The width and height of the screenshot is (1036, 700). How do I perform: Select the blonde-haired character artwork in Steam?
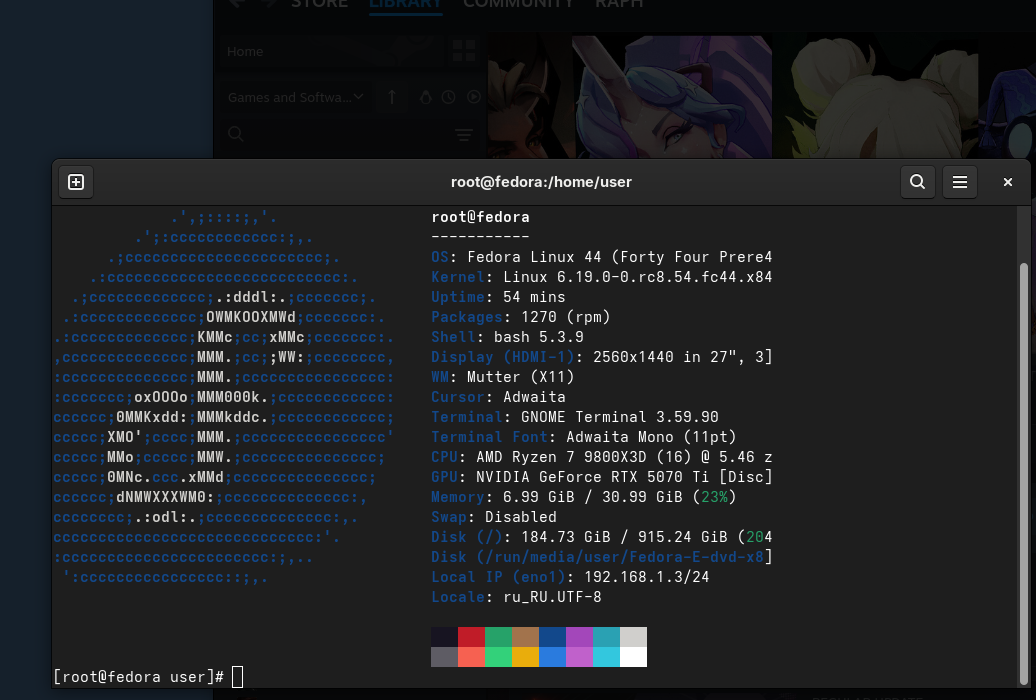(875, 97)
